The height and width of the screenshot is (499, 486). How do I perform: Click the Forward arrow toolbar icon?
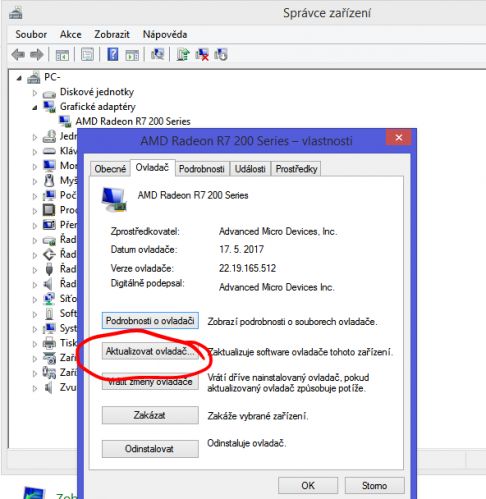(37, 54)
